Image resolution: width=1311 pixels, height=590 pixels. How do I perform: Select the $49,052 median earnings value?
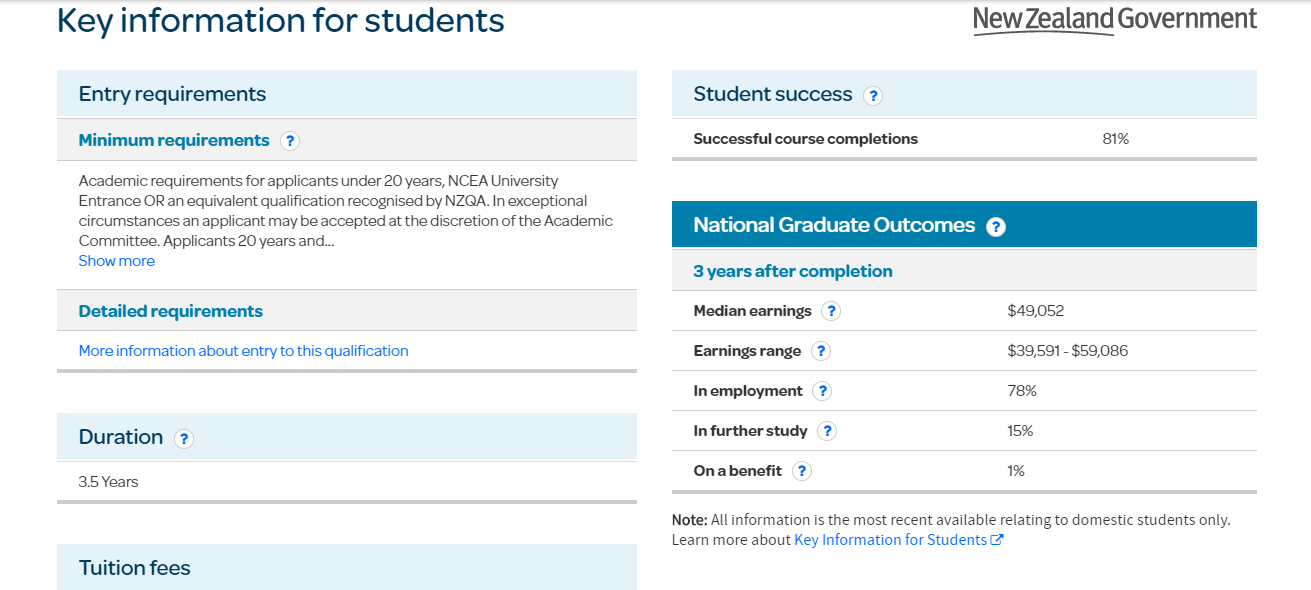pyautogui.click(x=1036, y=311)
